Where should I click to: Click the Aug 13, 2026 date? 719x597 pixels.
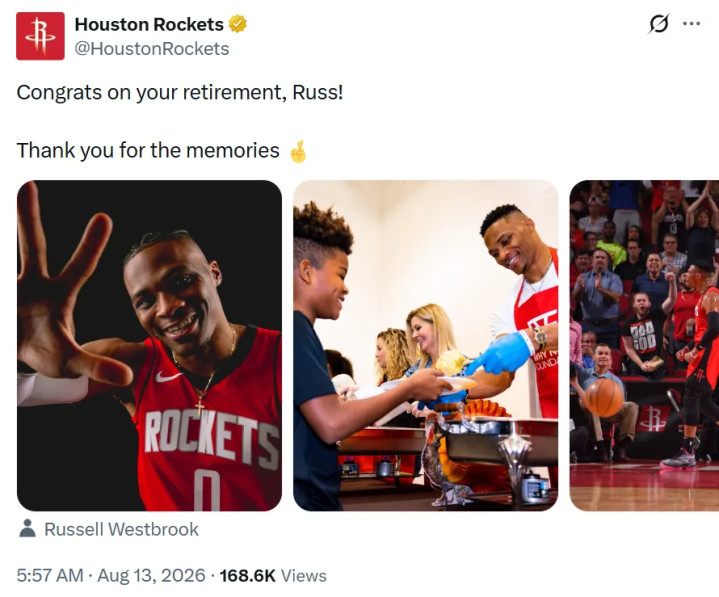click(151, 575)
